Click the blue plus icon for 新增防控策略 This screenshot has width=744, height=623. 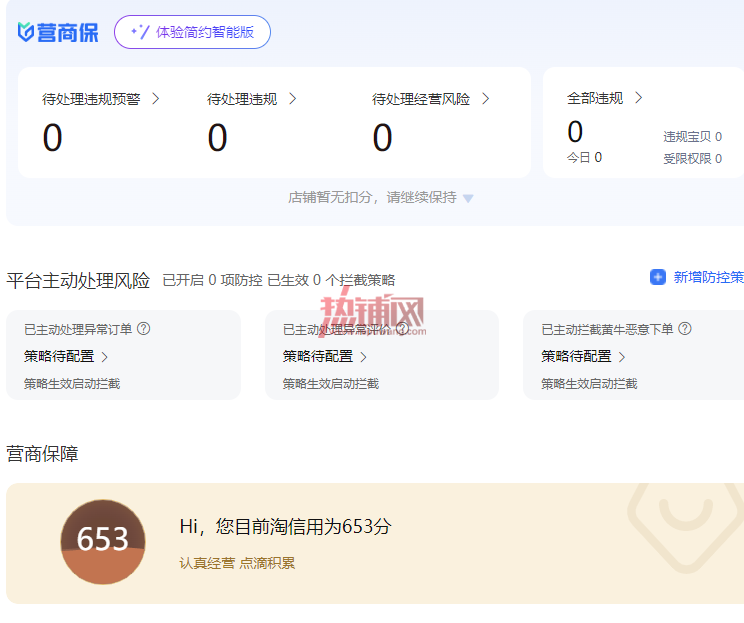(658, 277)
